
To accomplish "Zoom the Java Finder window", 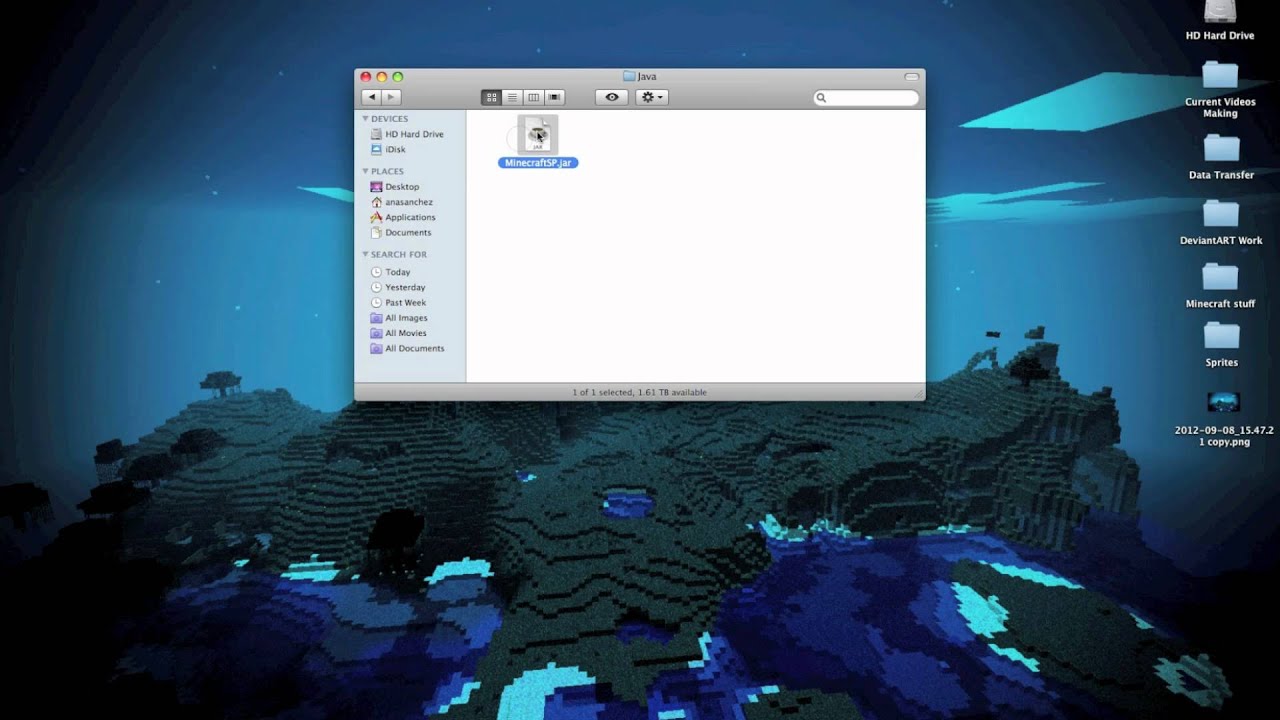I will point(398,76).
